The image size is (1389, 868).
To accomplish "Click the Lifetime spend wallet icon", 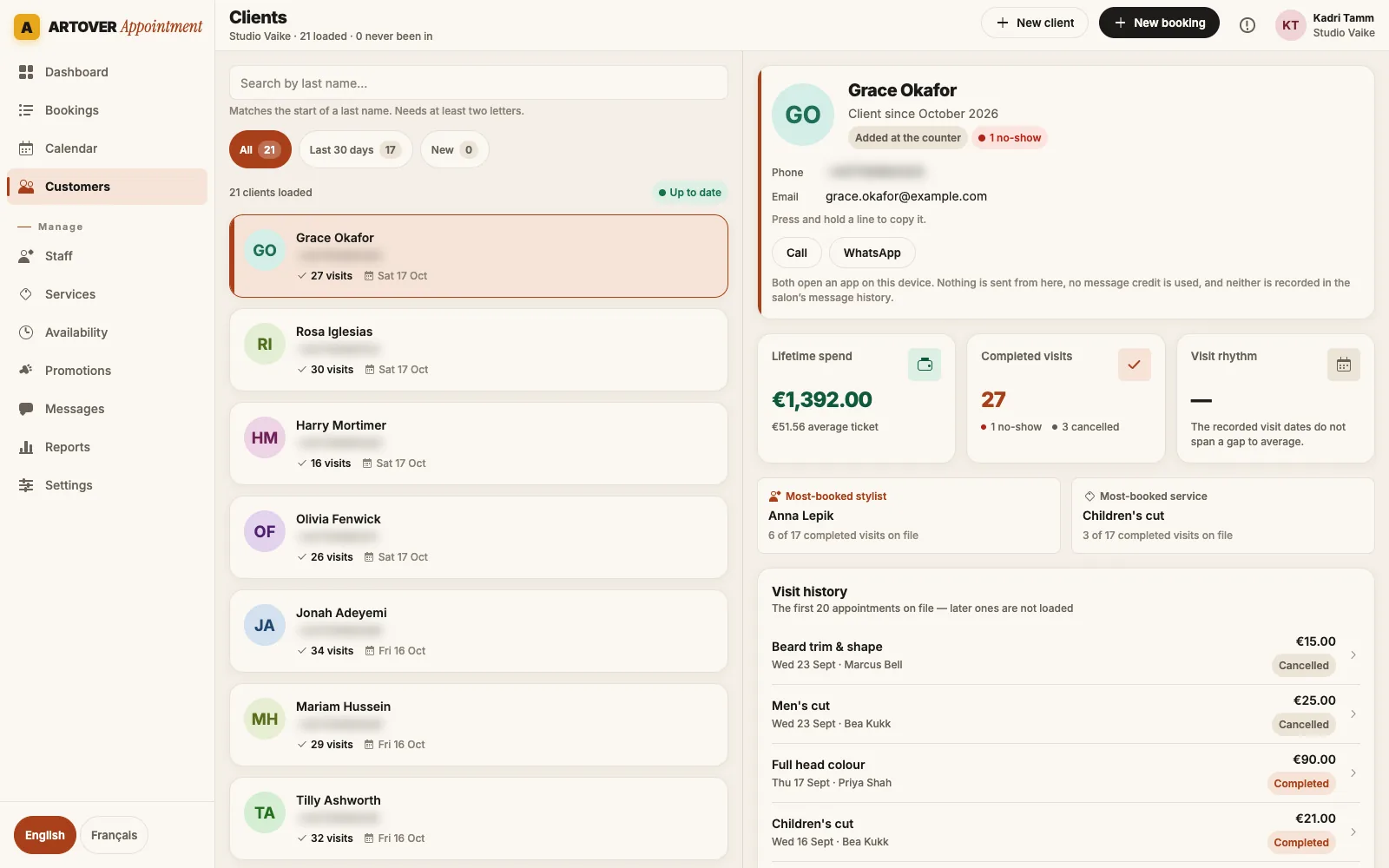I will click(x=925, y=365).
